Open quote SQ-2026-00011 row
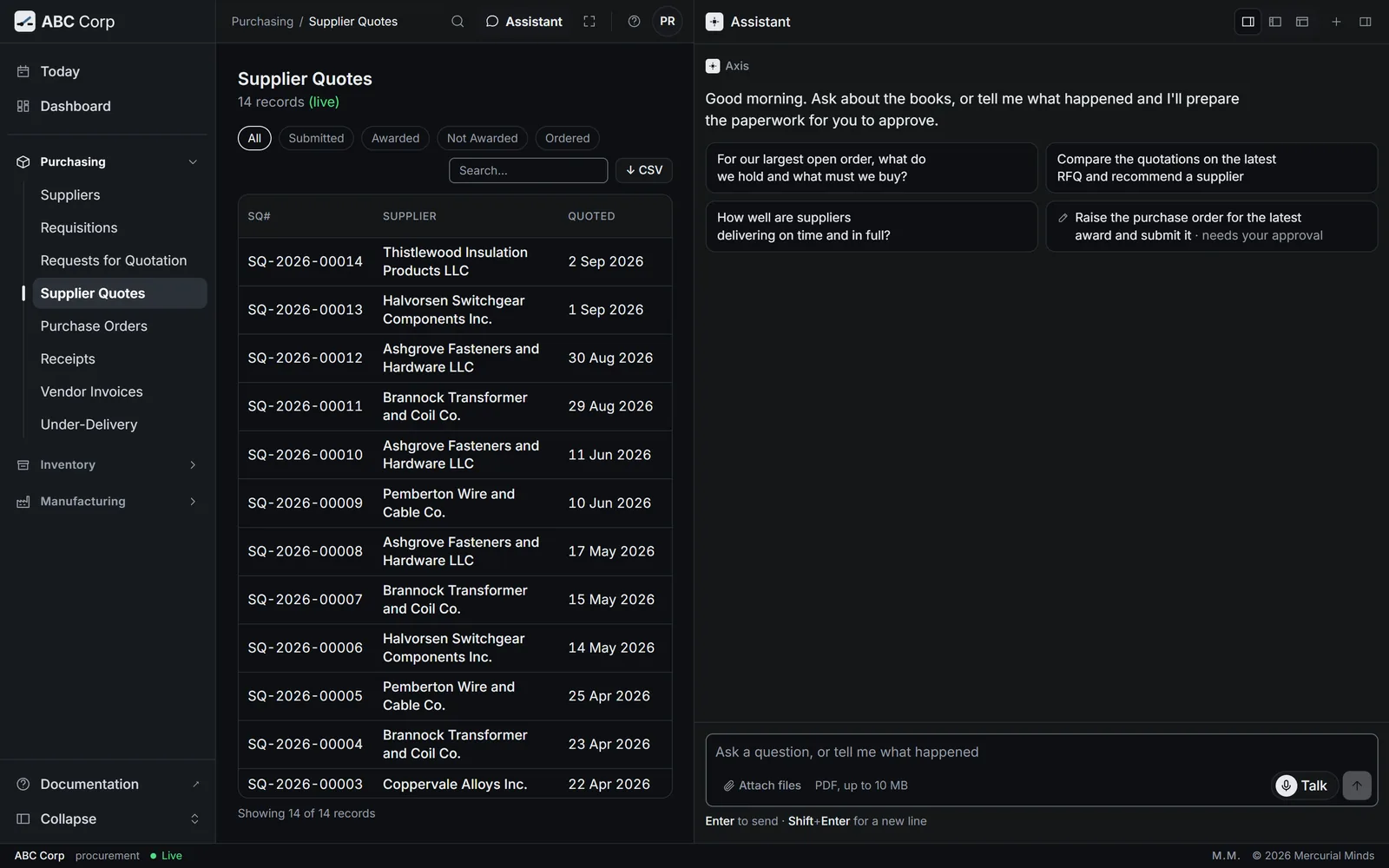1389x868 pixels. click(455, 406)
